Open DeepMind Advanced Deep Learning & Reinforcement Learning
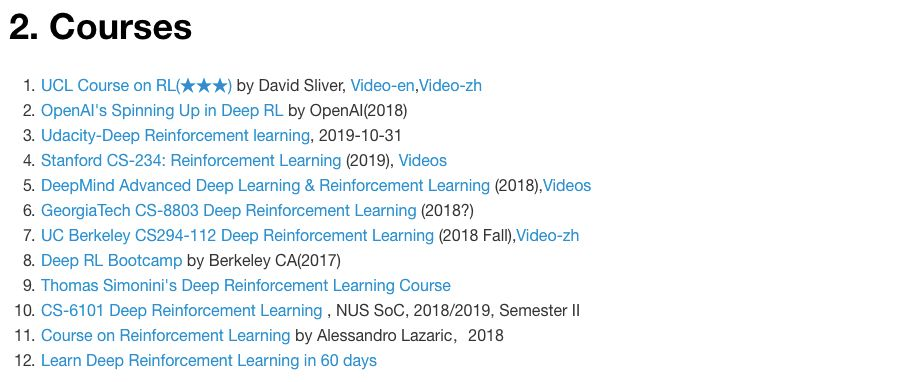The image size is (914, 382). [x=265, y=185]
